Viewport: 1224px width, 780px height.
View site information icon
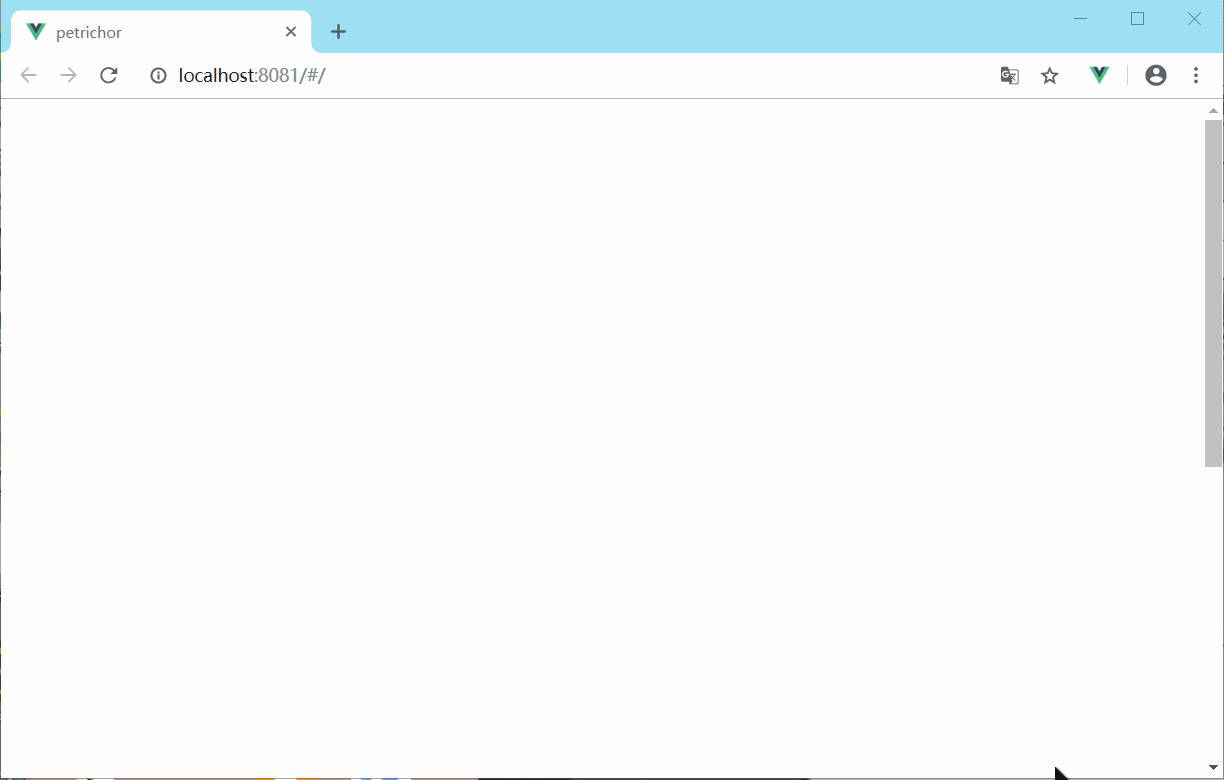coord(158,75)
